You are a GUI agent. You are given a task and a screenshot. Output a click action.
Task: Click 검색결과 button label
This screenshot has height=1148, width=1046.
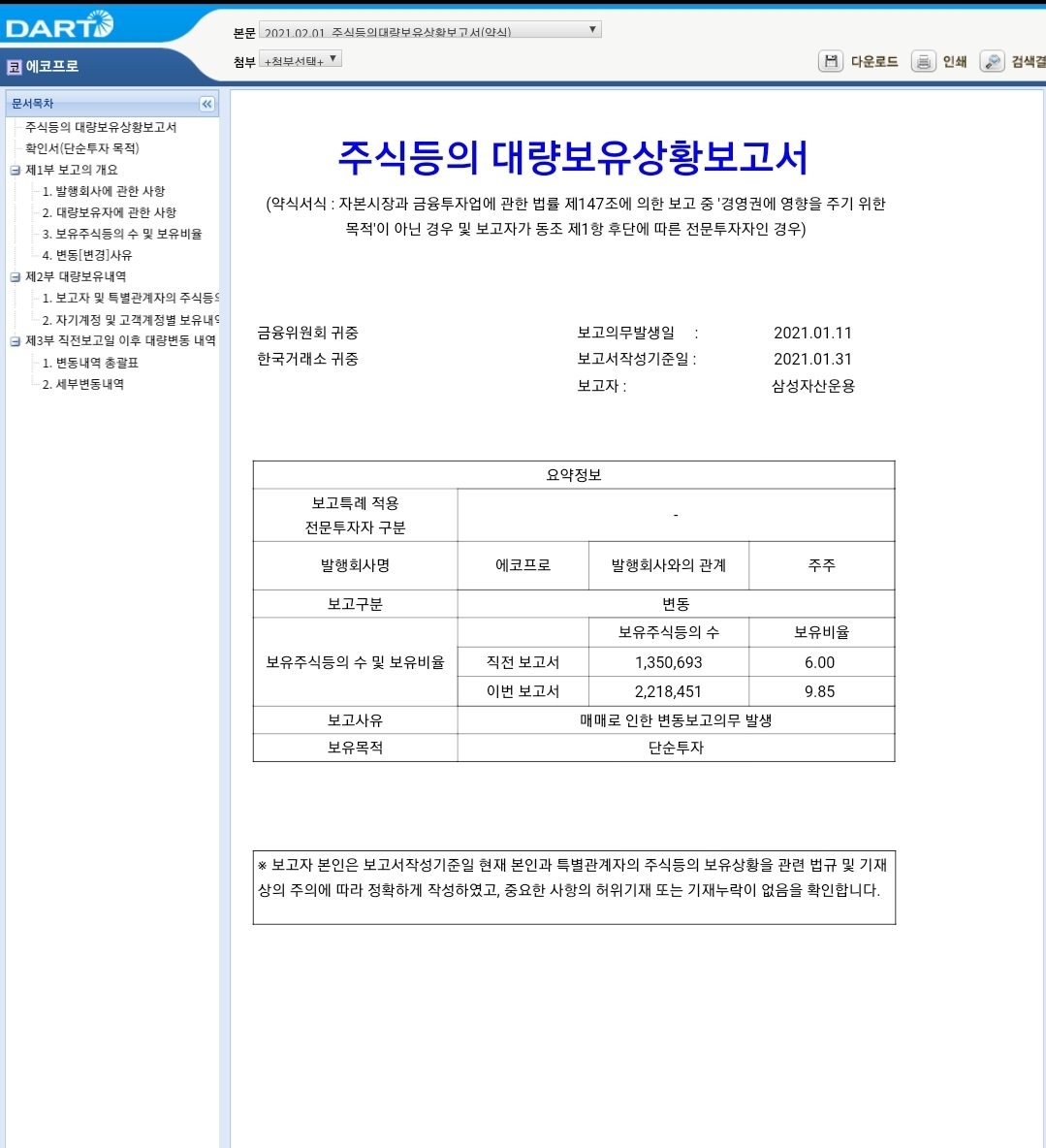pos(1029,61)
